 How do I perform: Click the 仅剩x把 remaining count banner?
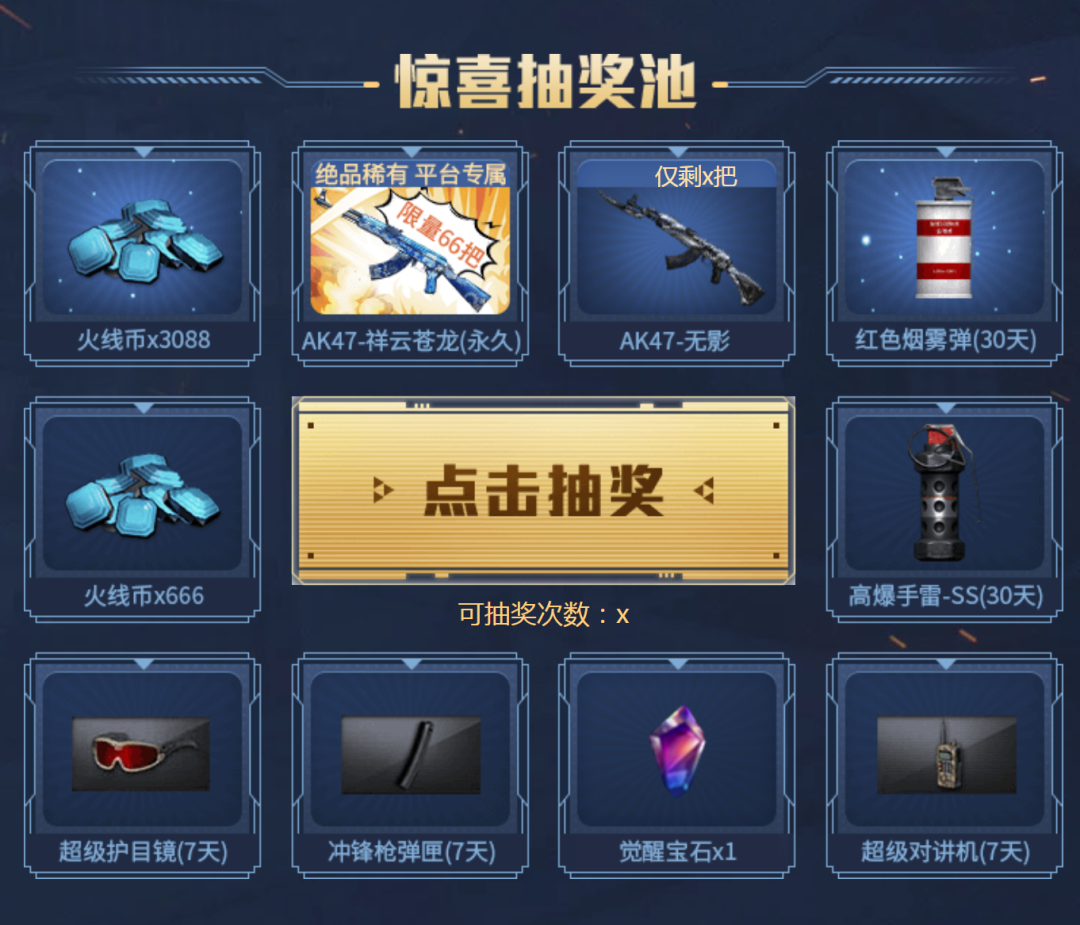(696, 176)
